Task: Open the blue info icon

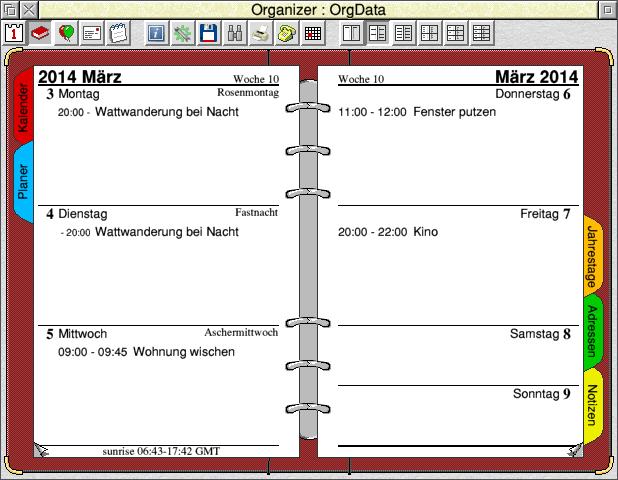Action: [x=157, y=33]
